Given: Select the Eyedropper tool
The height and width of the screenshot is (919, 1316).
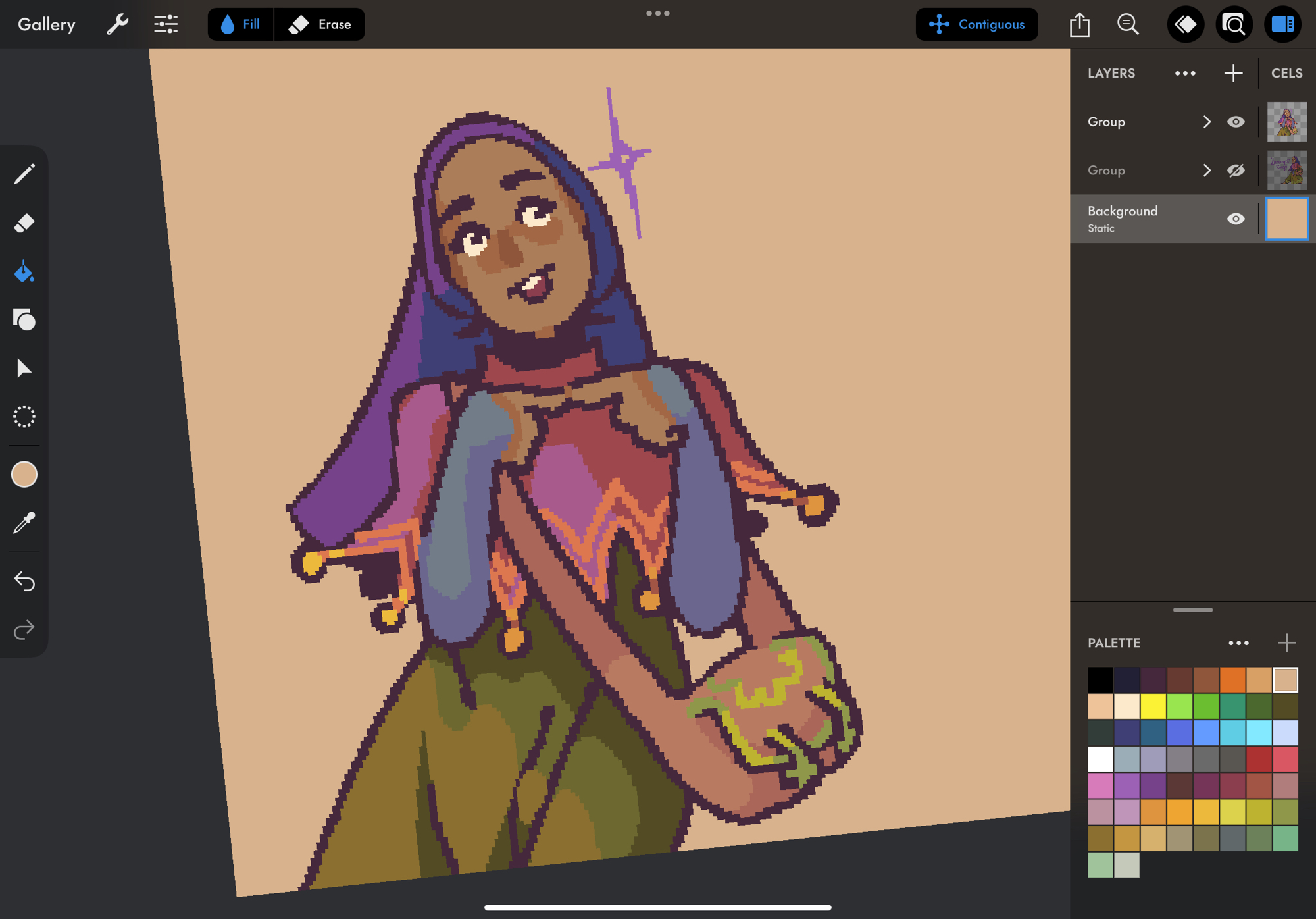Looking at the screenshot, I should [24, 523].
